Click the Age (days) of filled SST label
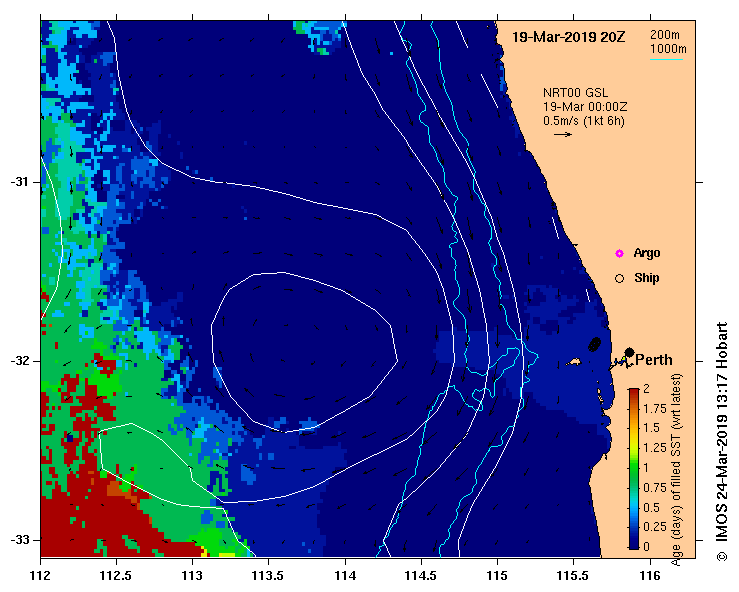The height and width of the screenshot is (592, 739). (676, 470)
